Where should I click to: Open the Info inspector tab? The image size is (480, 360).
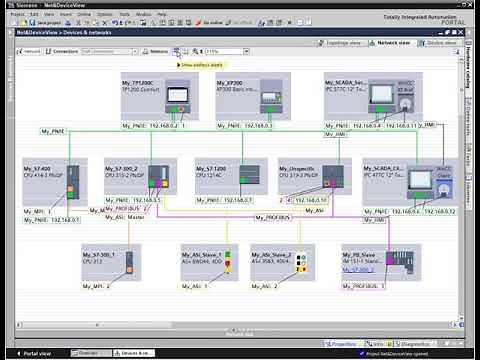[378, 344]
